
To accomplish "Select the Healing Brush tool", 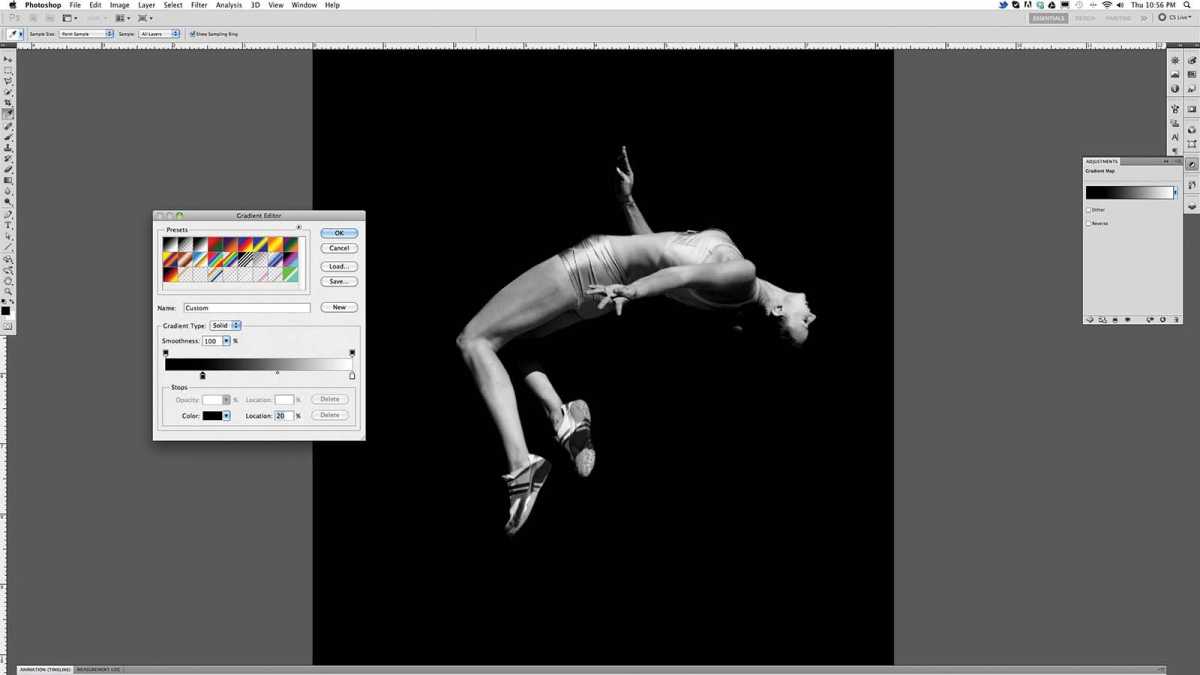I will [x=8, y=126].
